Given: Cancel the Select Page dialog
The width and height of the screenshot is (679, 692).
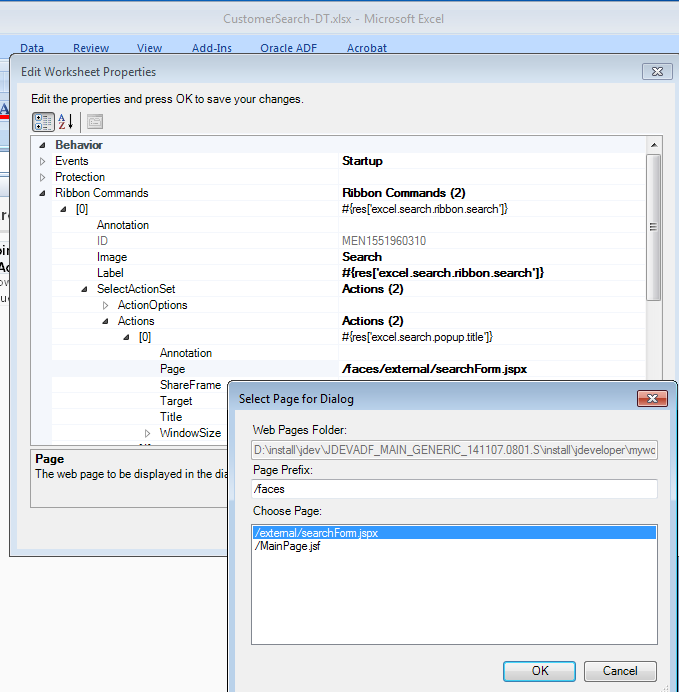Looking at the screenshot, I should pyautogui.click(x=620, y=671).
